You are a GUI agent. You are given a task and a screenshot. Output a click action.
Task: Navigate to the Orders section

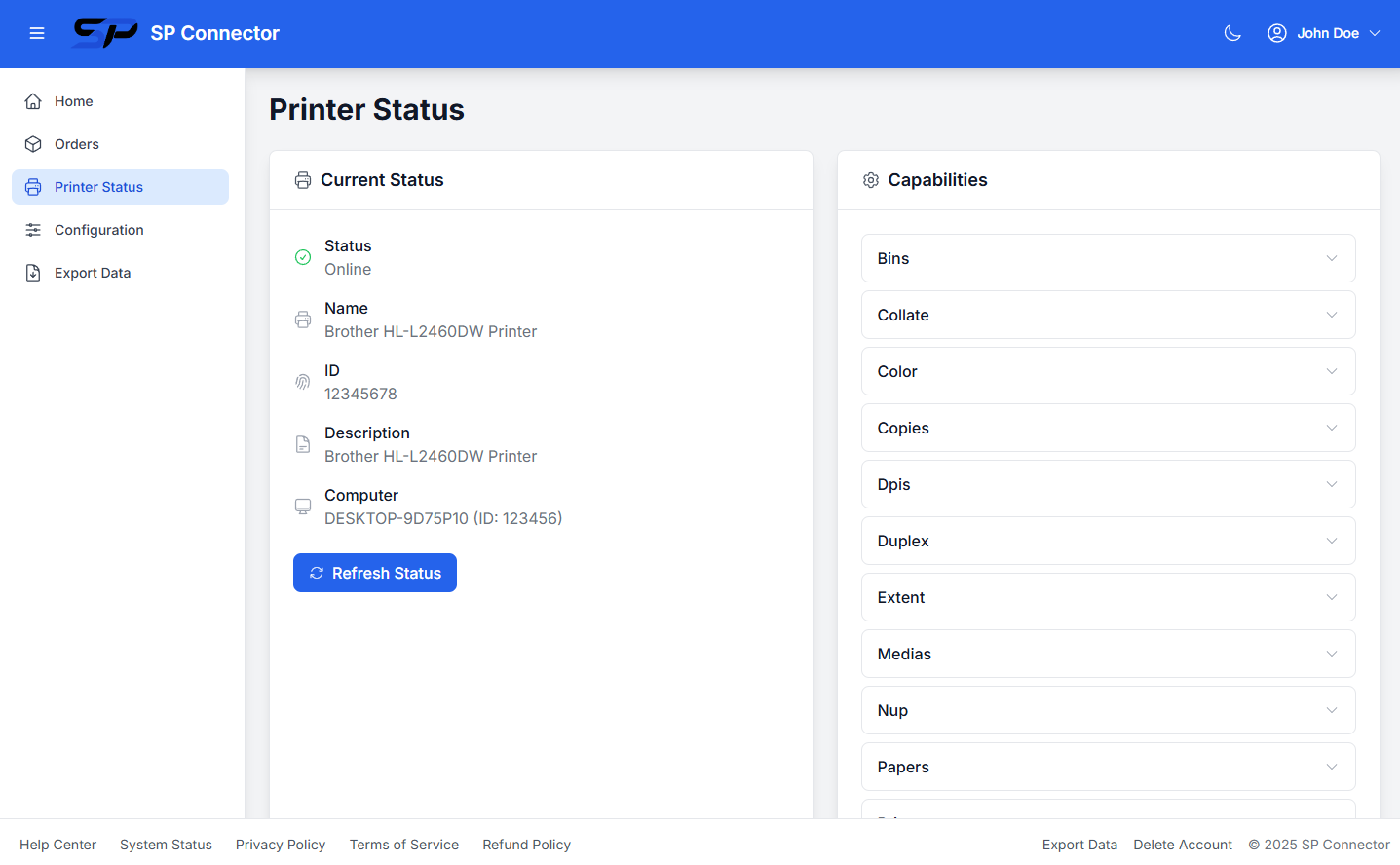tap(76, 143)
